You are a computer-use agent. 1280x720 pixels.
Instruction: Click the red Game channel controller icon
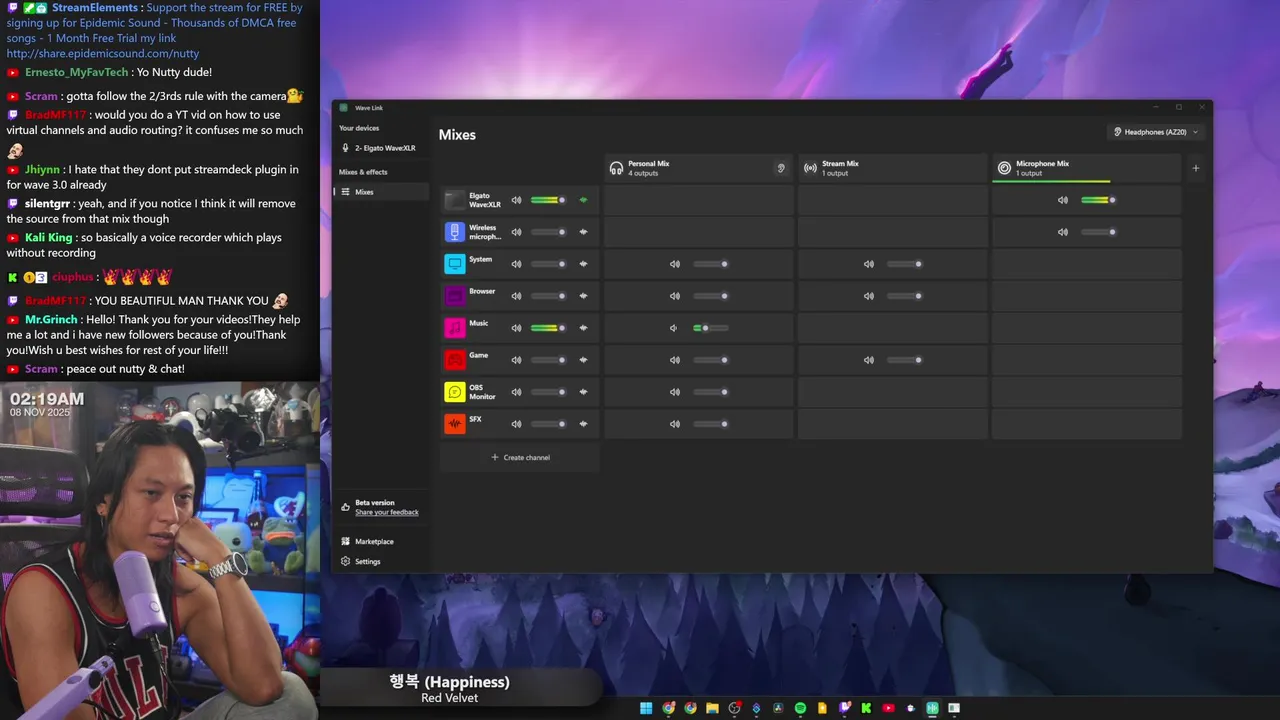(x=454, y=360)
